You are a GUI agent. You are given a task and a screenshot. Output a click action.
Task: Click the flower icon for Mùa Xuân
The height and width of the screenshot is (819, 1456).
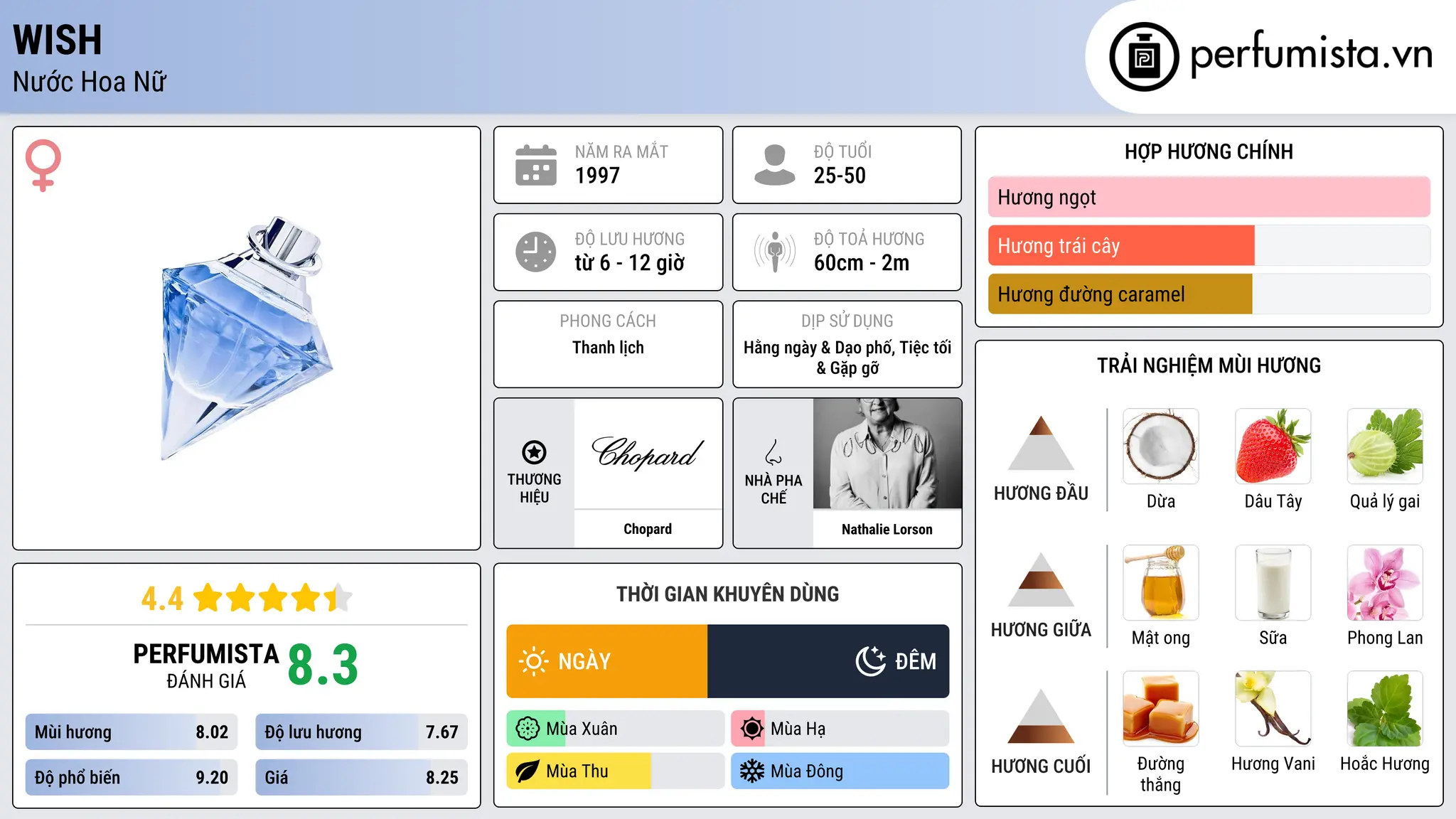click(x=528, y=729)
